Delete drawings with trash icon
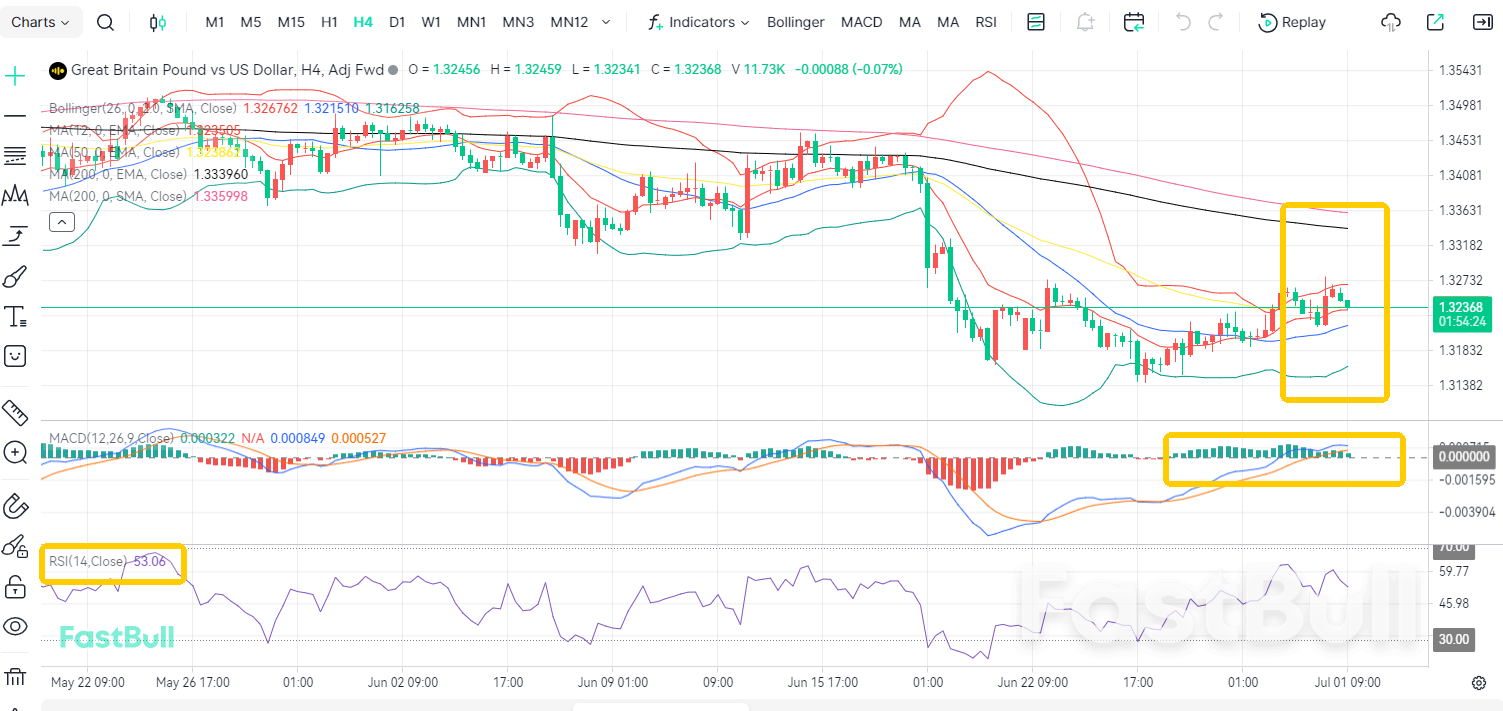Screen dimensions: 1503x711 tap(15, 677)
